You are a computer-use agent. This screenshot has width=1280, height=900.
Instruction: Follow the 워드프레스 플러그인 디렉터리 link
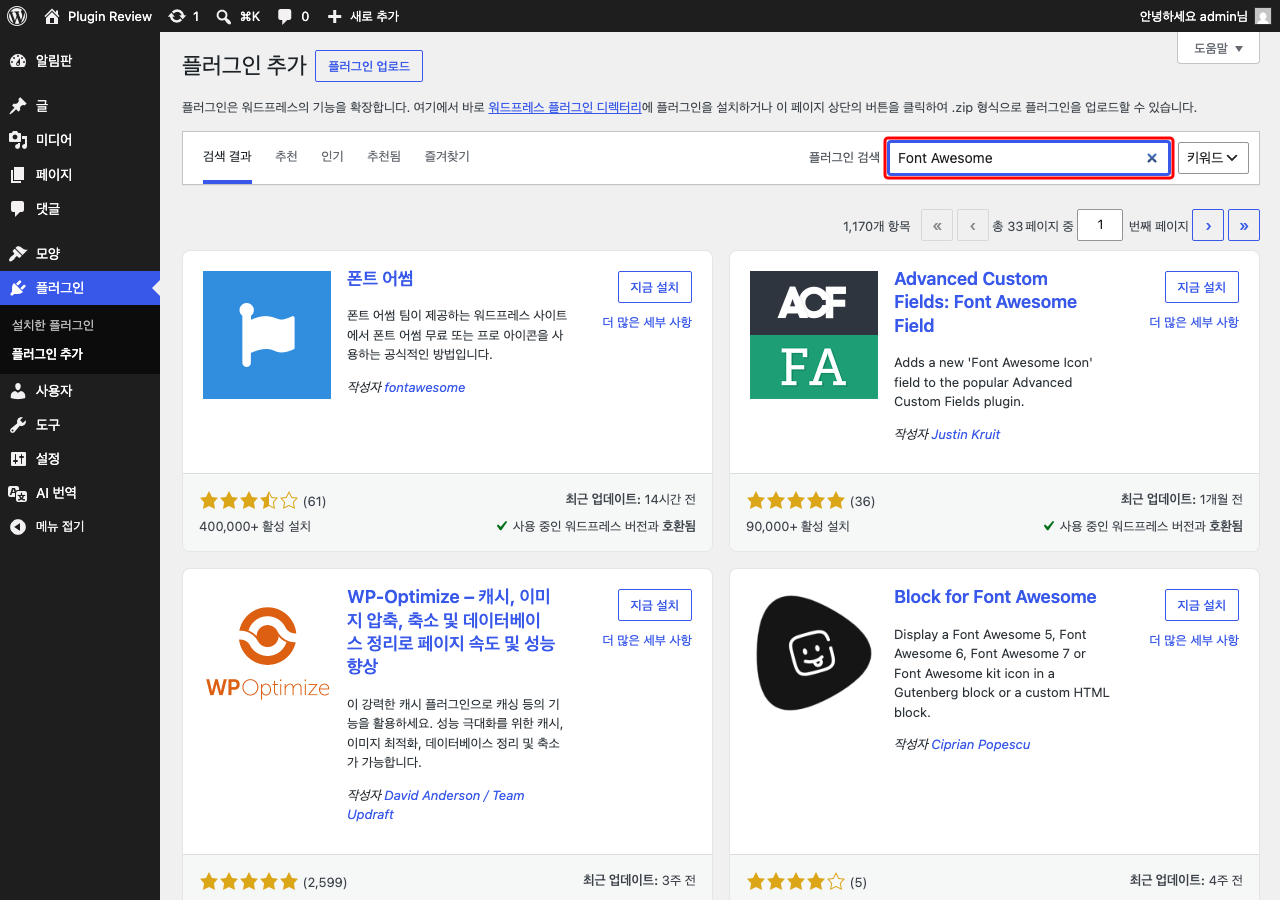click(565, 107)
